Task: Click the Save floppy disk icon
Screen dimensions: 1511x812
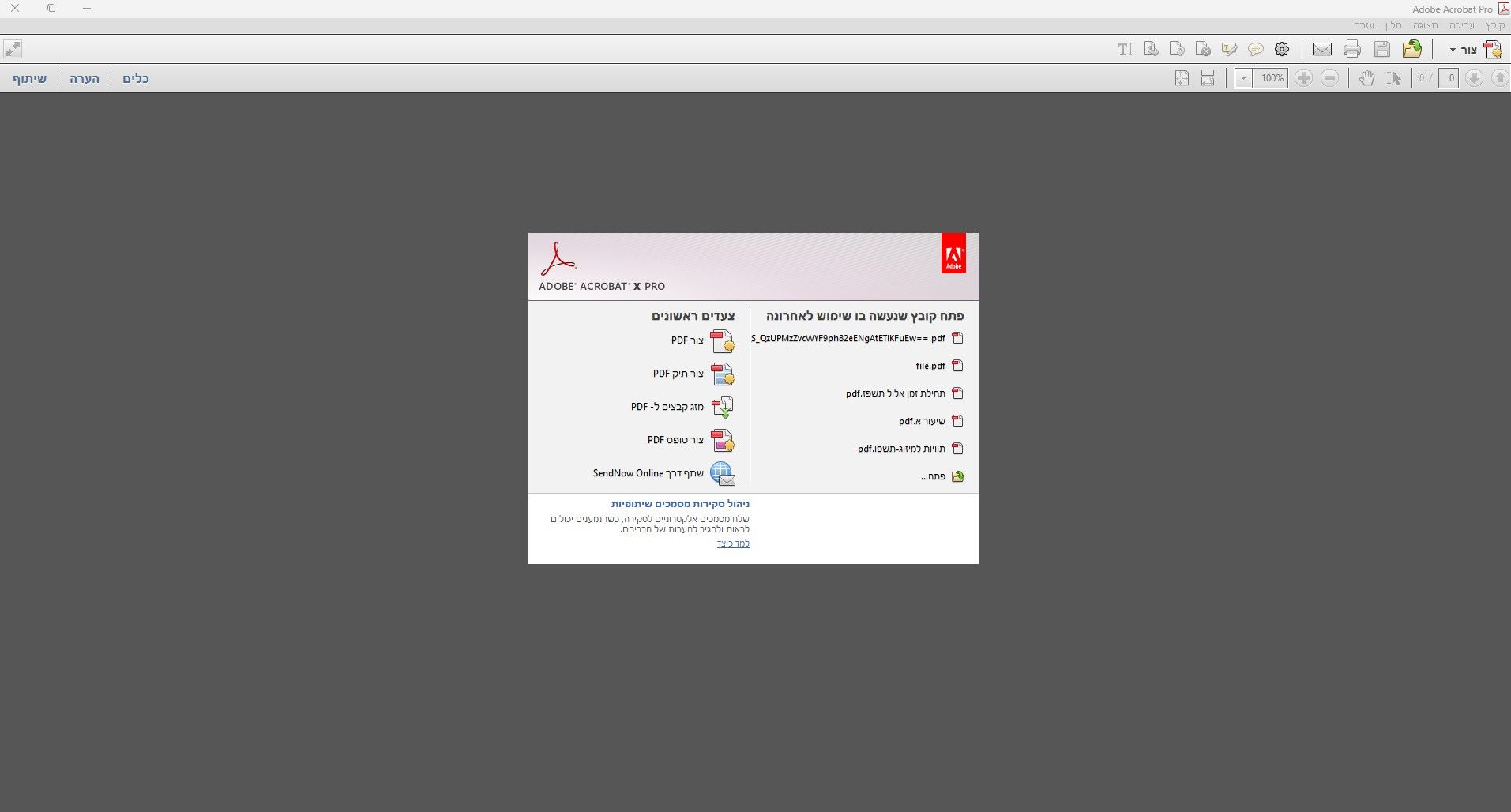Action: pyautogui.click(x=1382, y=49)
